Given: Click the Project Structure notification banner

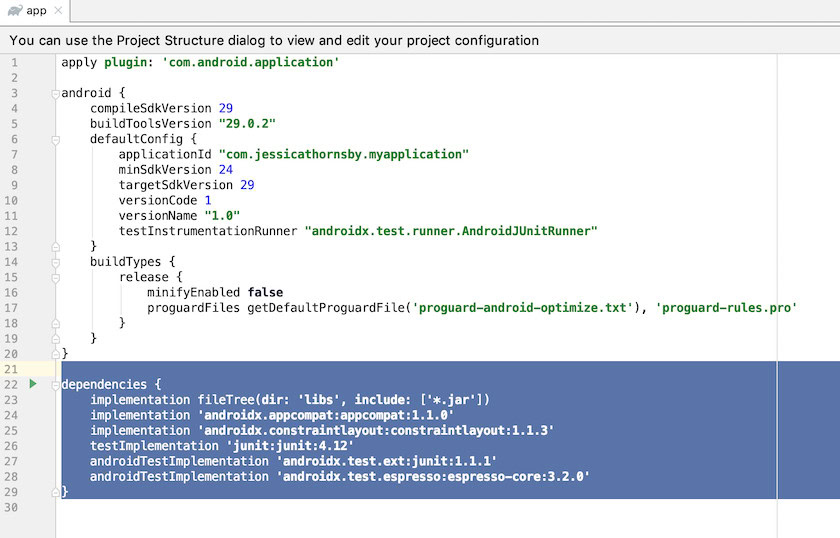Looking at the screenshot, I should (x=274, y=41).
